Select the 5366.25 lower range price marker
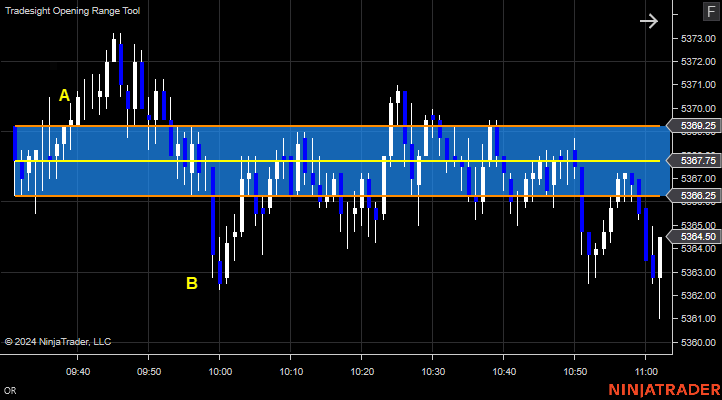 pyautogui.click(x=694, y=196)
